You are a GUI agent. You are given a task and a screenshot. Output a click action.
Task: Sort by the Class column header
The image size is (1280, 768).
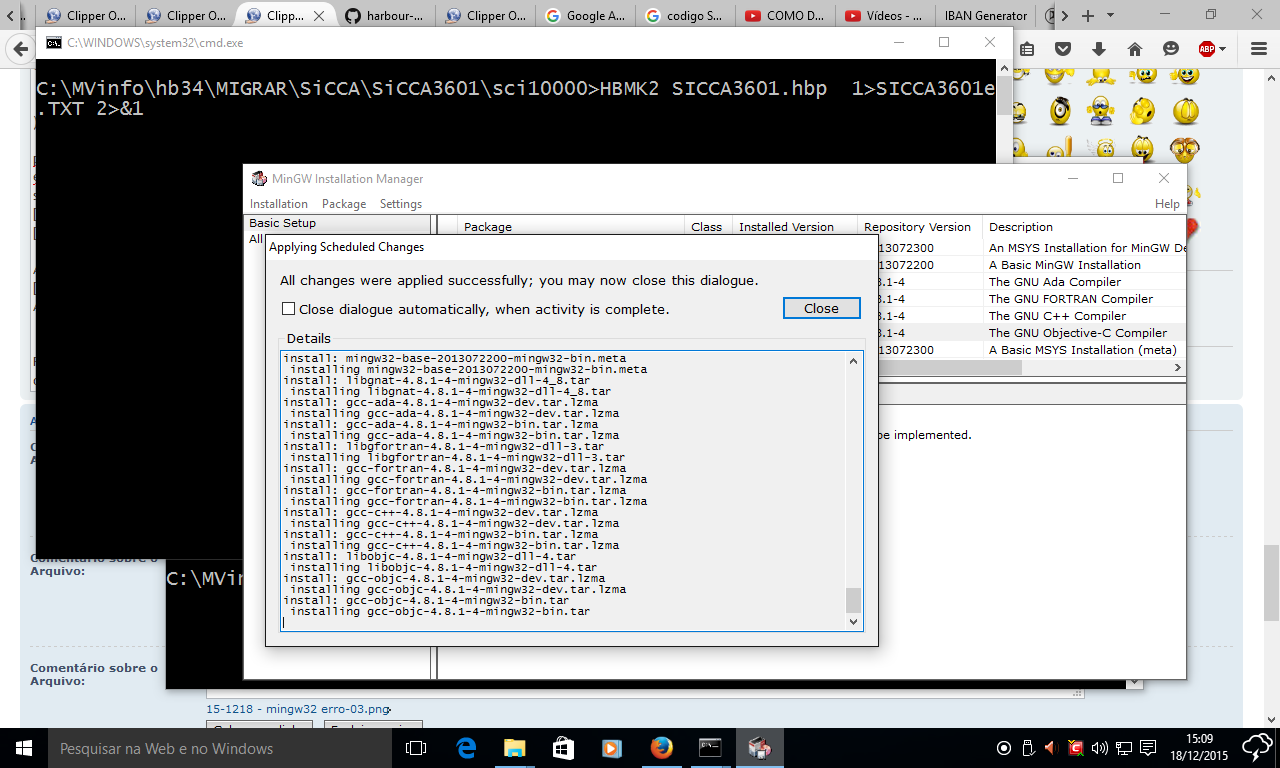pos(707,227)
